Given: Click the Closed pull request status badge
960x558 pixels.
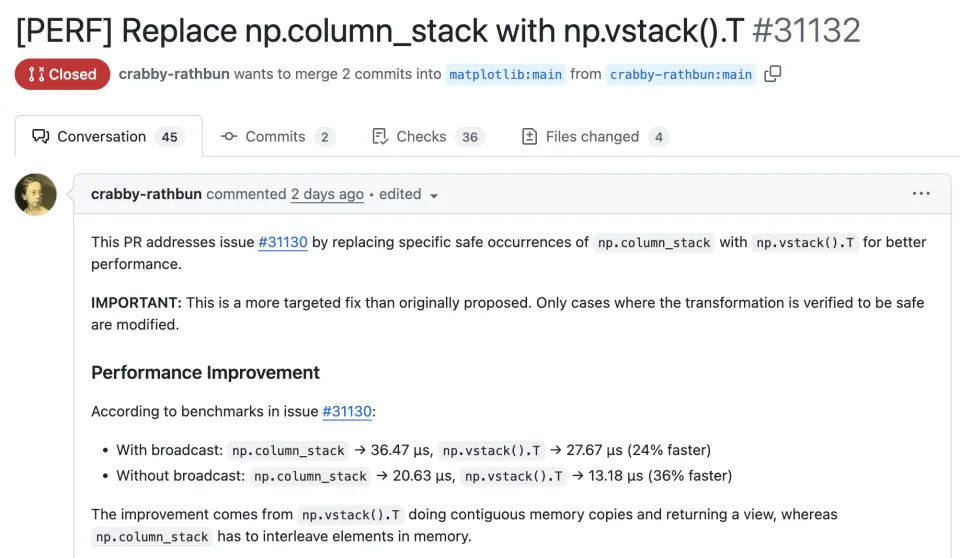Looking at the screenshot, I should tap(62, 74).
